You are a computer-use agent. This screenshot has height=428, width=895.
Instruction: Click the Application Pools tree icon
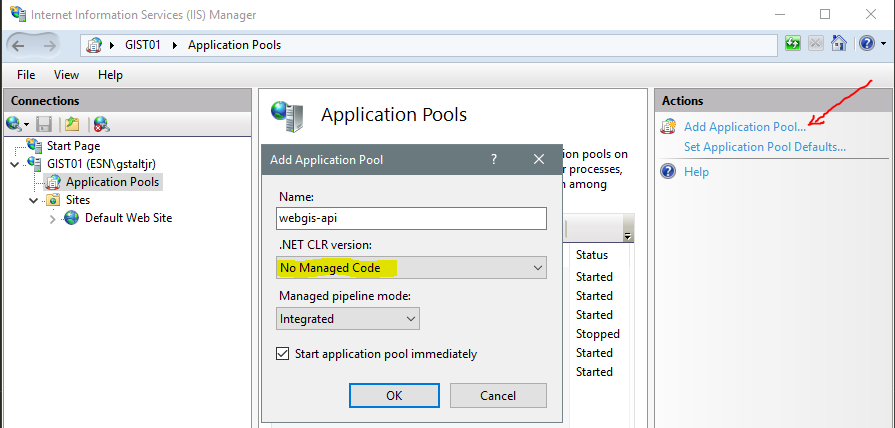pos(53,182)
